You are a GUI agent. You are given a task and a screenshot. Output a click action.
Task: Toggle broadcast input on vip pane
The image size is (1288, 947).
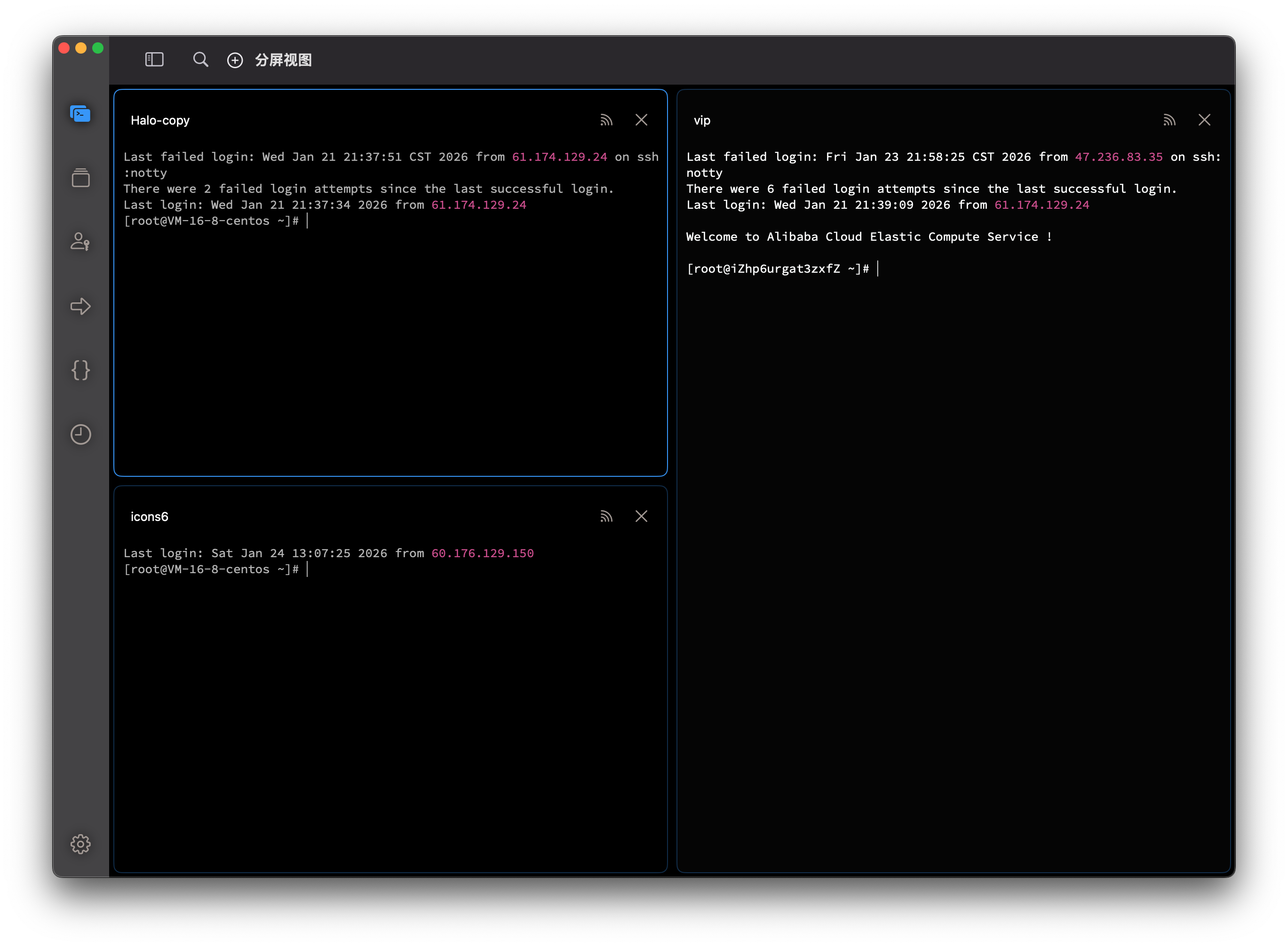coord(1169,120)
